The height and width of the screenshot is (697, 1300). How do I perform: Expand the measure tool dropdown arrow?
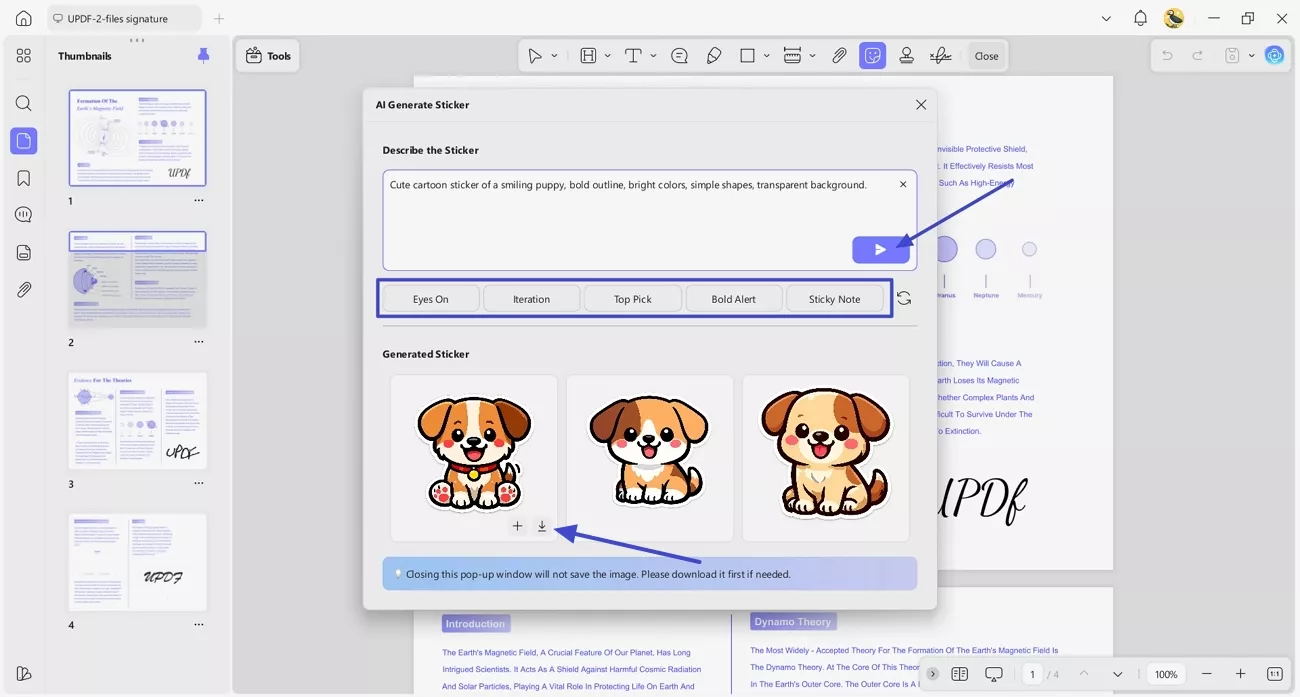point(812,56)
